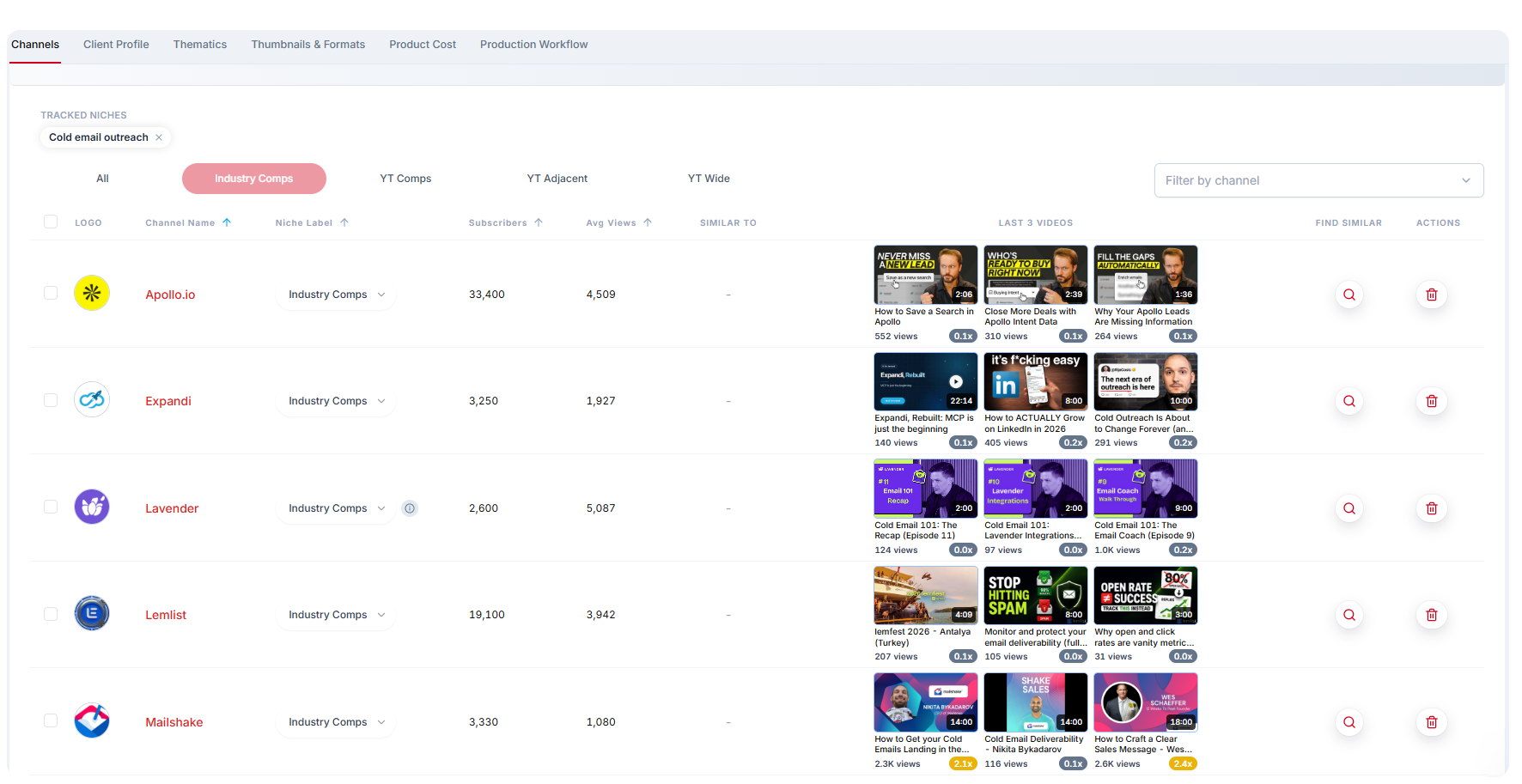The image size is (1522, 784).
Task: Delete the Lemlist channel row
Action: click(1432, 615)
